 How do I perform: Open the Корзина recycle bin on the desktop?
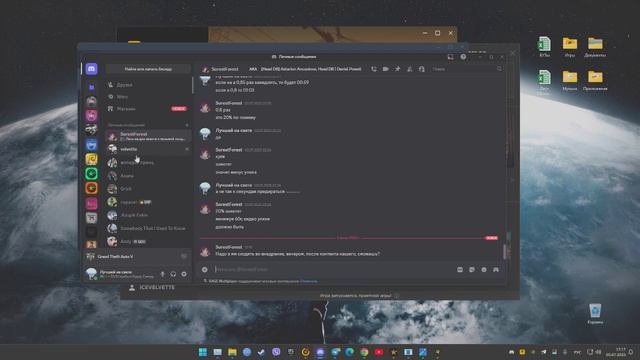tap(595, 314)
